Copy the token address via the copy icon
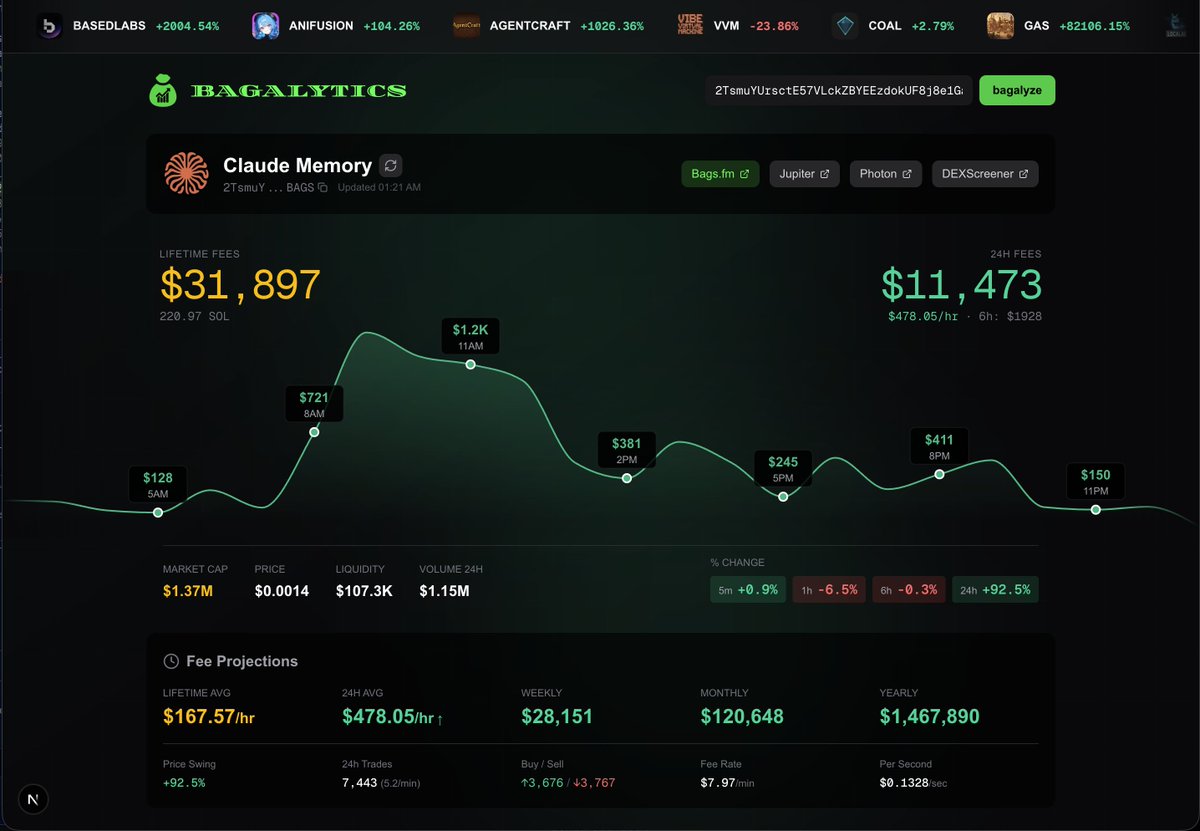This screenshot has width=1200, height=831. (322, 188)
